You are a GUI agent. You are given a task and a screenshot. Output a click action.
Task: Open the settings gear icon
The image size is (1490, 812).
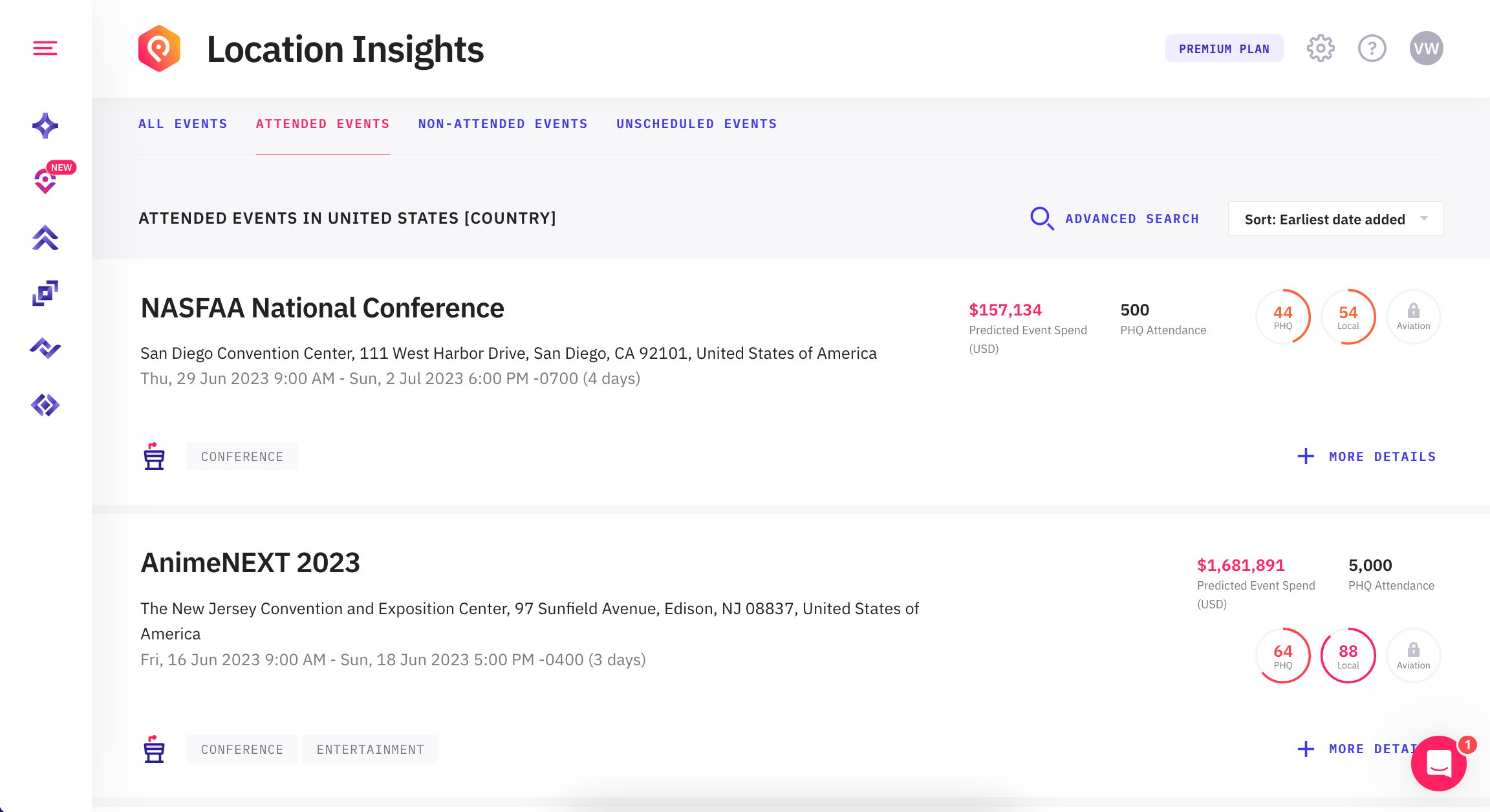(1320, 48)
